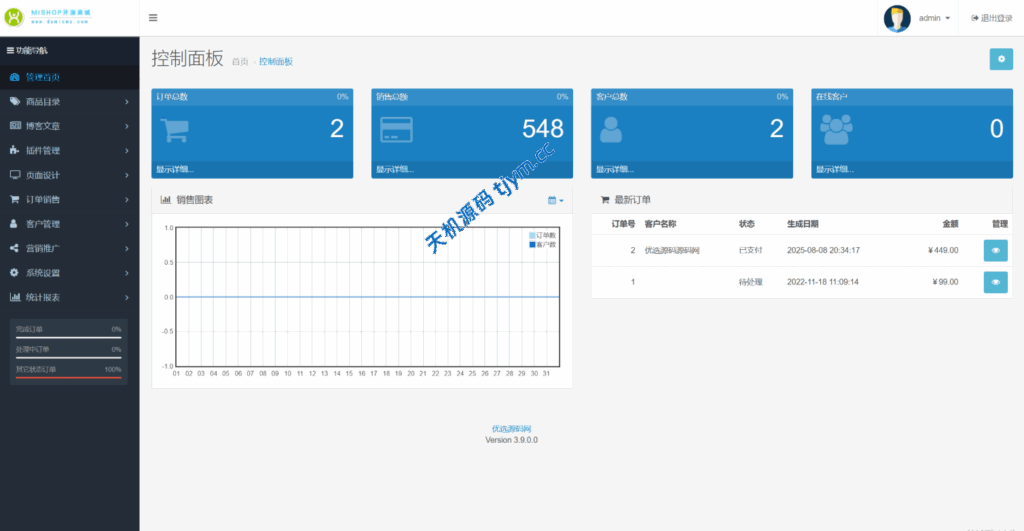View order 1 with the eye button
This screenshot has width=1024, height=531.
pyautogui.click(x=995, y=282)
